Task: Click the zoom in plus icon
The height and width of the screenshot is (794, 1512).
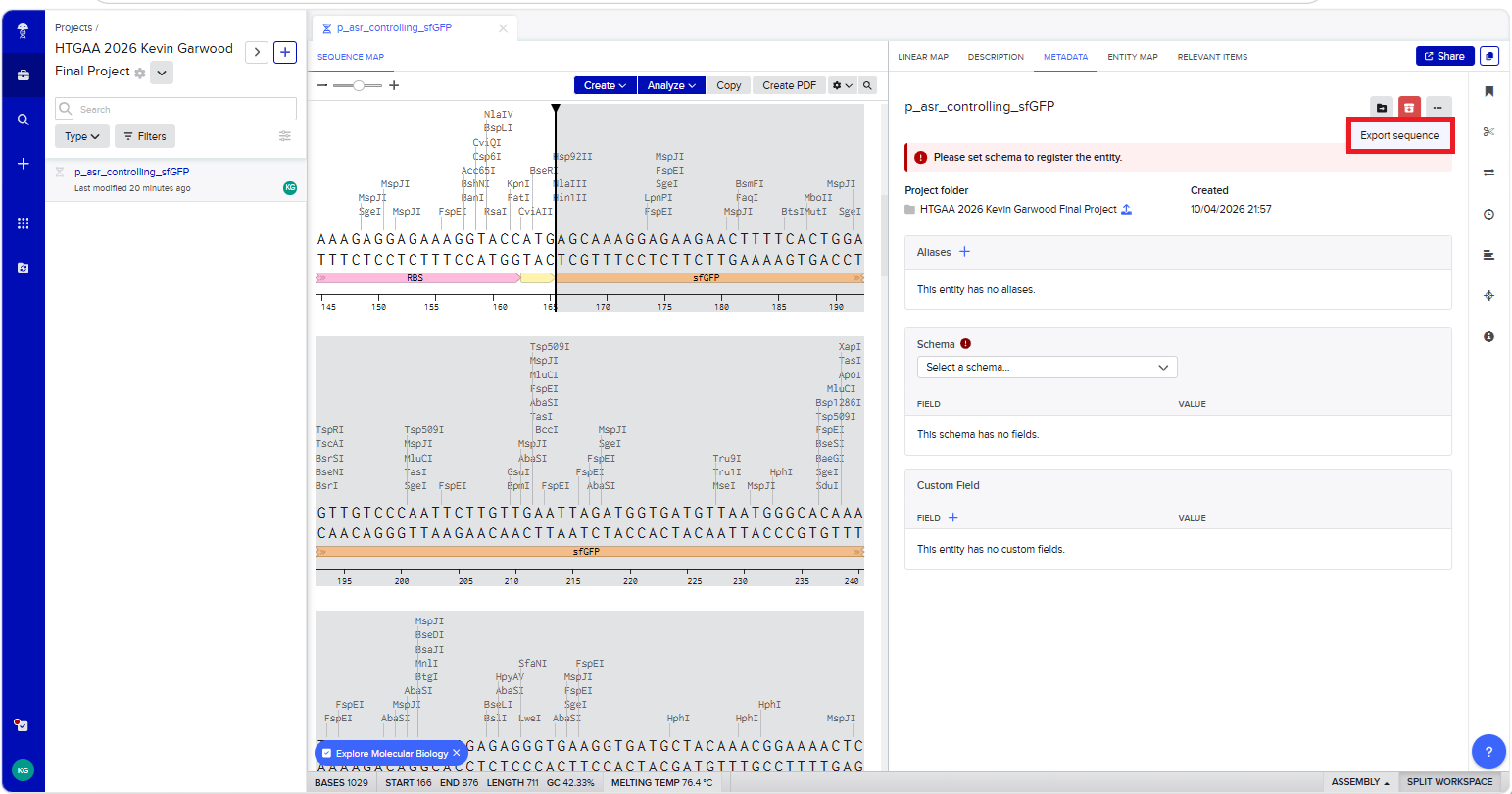Action: click(394, 86)
